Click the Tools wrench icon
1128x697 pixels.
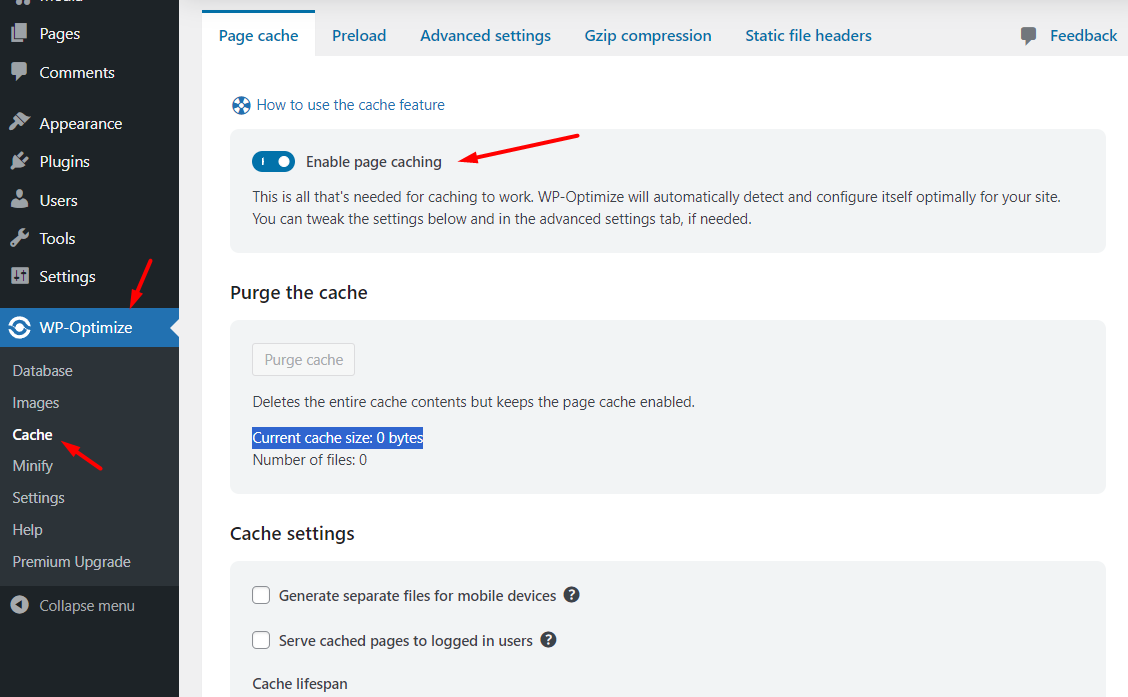[19, 238]
